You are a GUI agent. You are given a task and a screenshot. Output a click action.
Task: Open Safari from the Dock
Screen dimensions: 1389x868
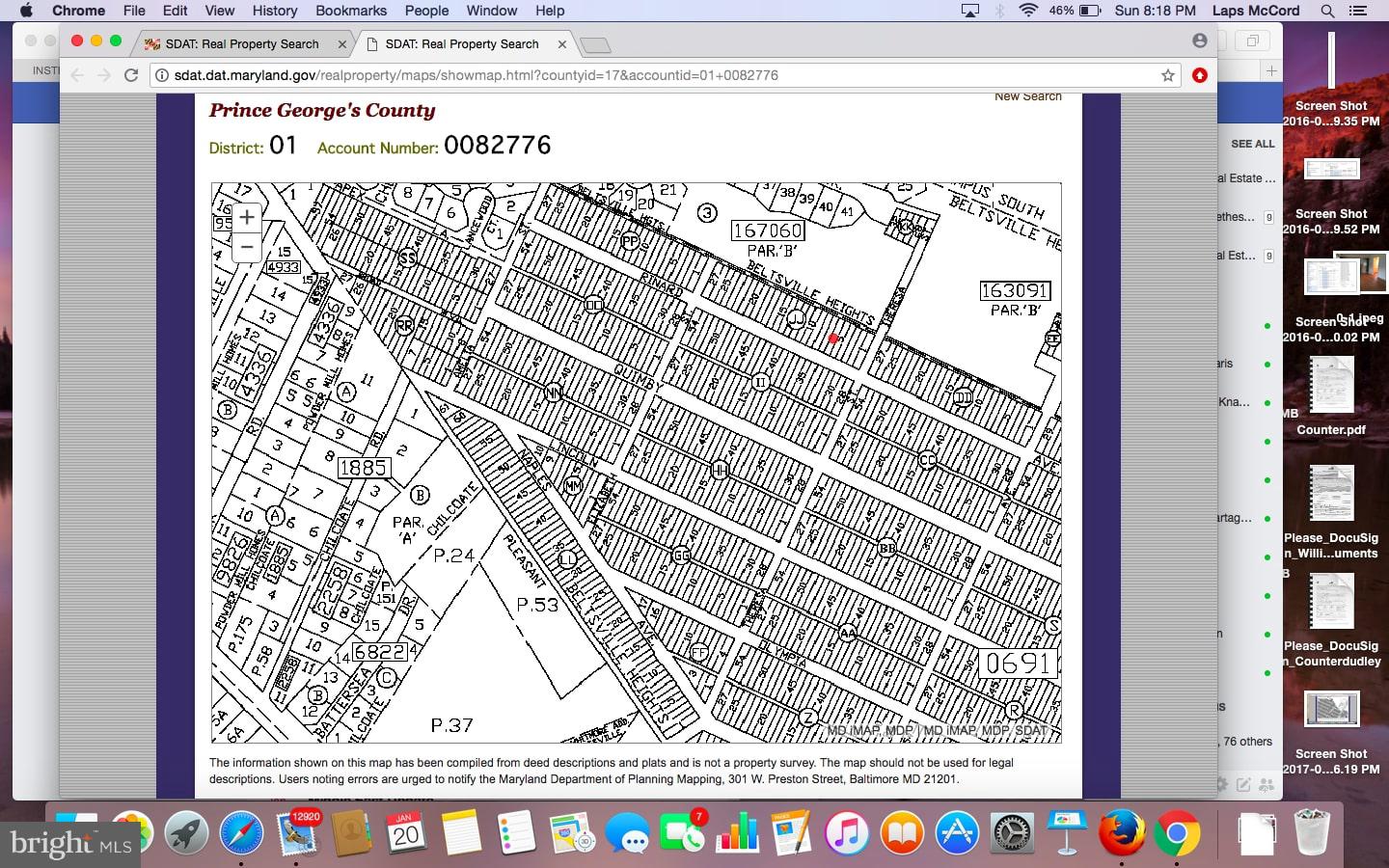(241, 833)
